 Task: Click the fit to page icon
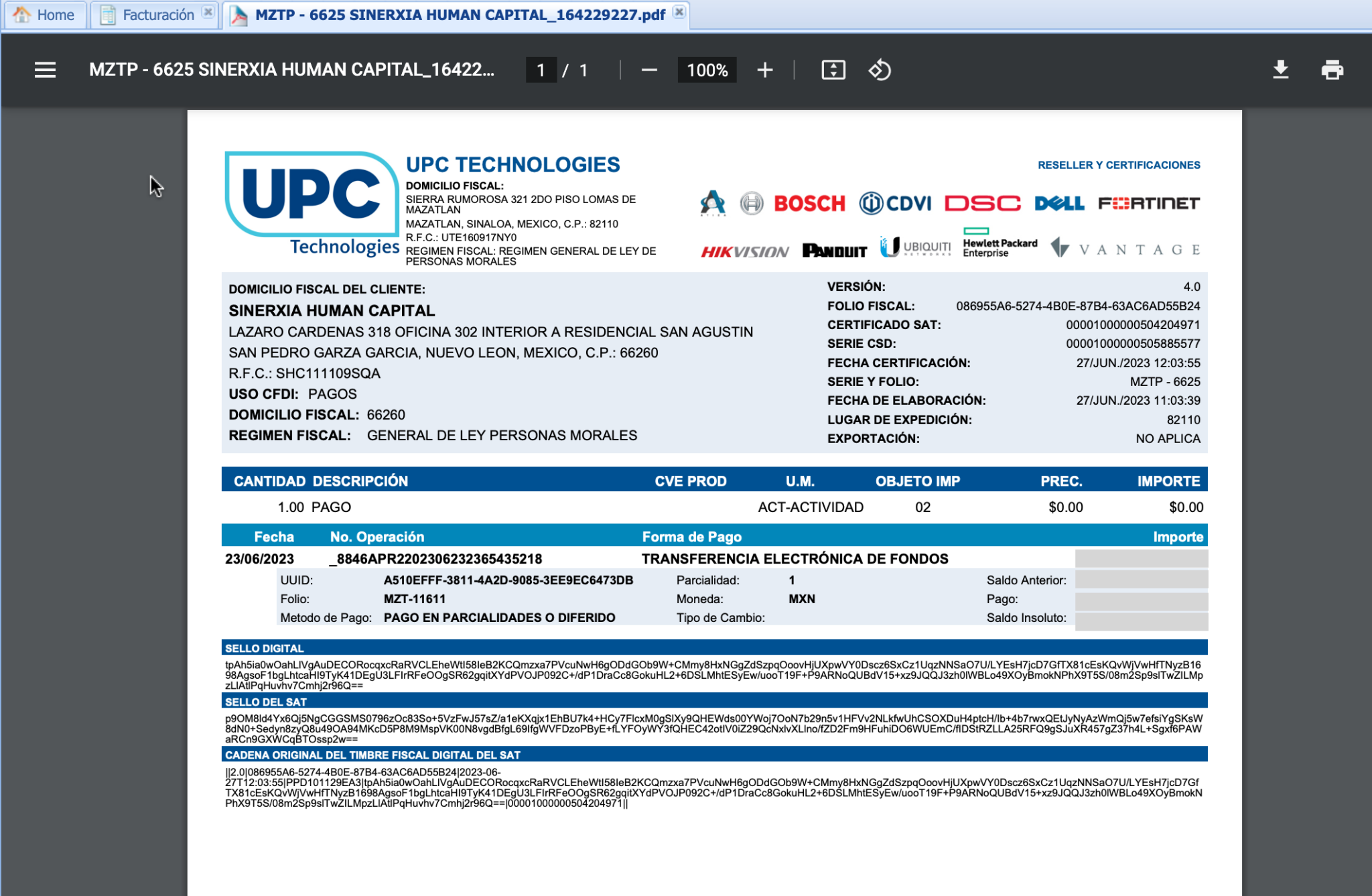tap(833, 70)
